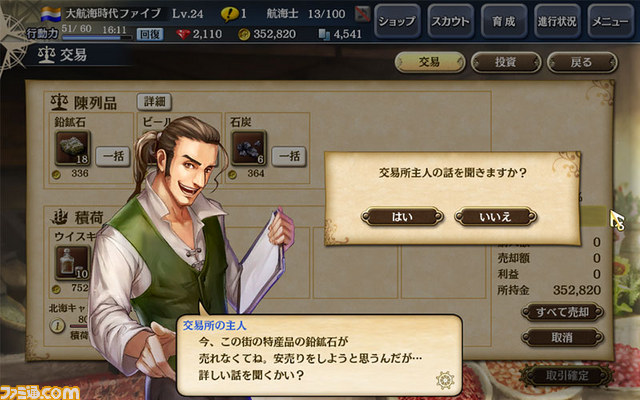Click the 行動力 progress bar
Screen dimensions: 640x400
(x=97, y=38)
